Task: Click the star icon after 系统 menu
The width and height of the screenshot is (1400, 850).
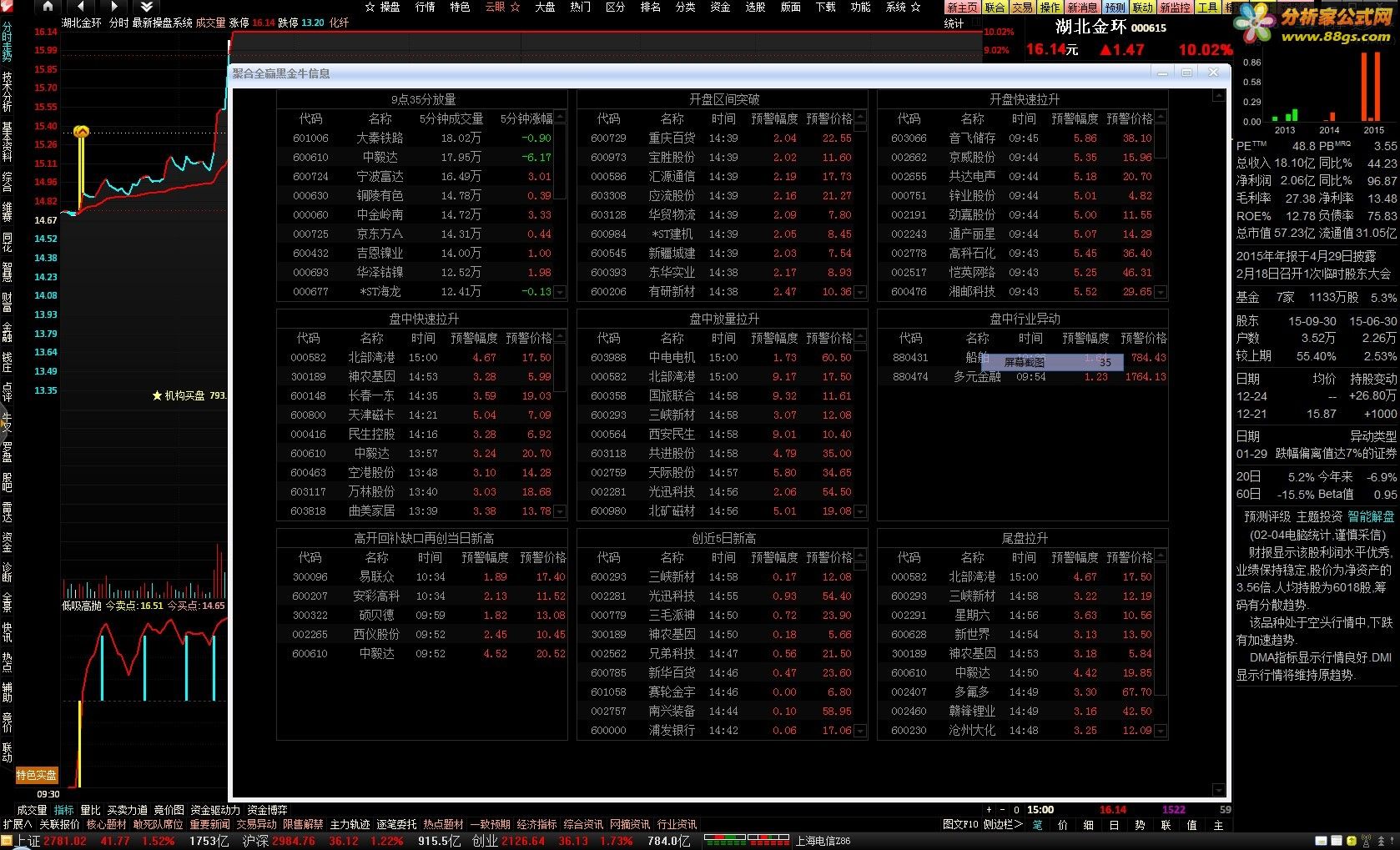Action: [915, 7]
